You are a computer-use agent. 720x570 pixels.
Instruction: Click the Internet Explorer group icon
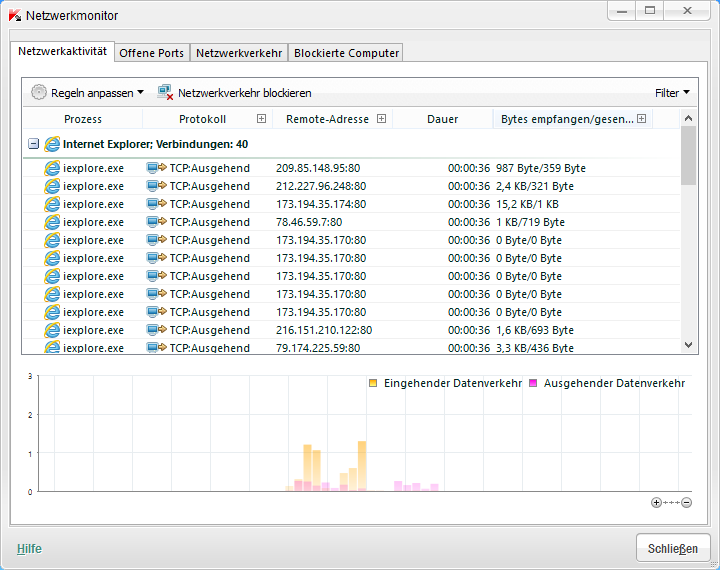coord(52,144)
